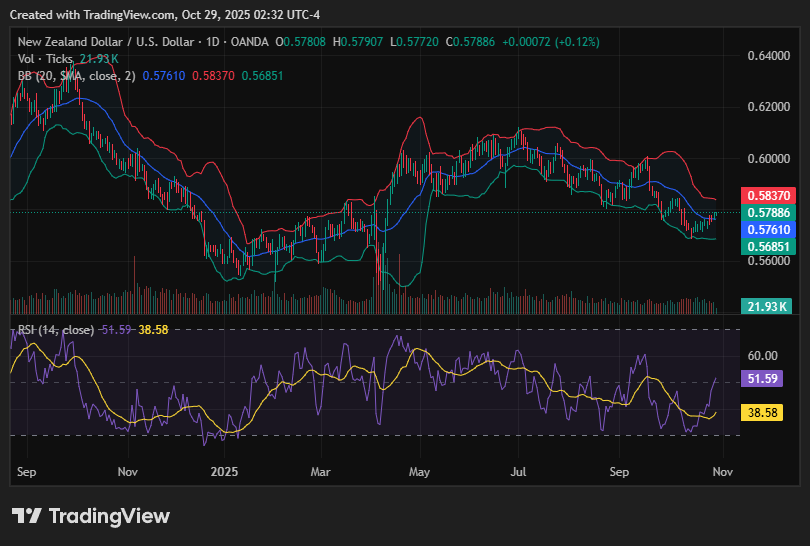Click the Mar time axis marker

pyautogui.click(x=321, y=469)
